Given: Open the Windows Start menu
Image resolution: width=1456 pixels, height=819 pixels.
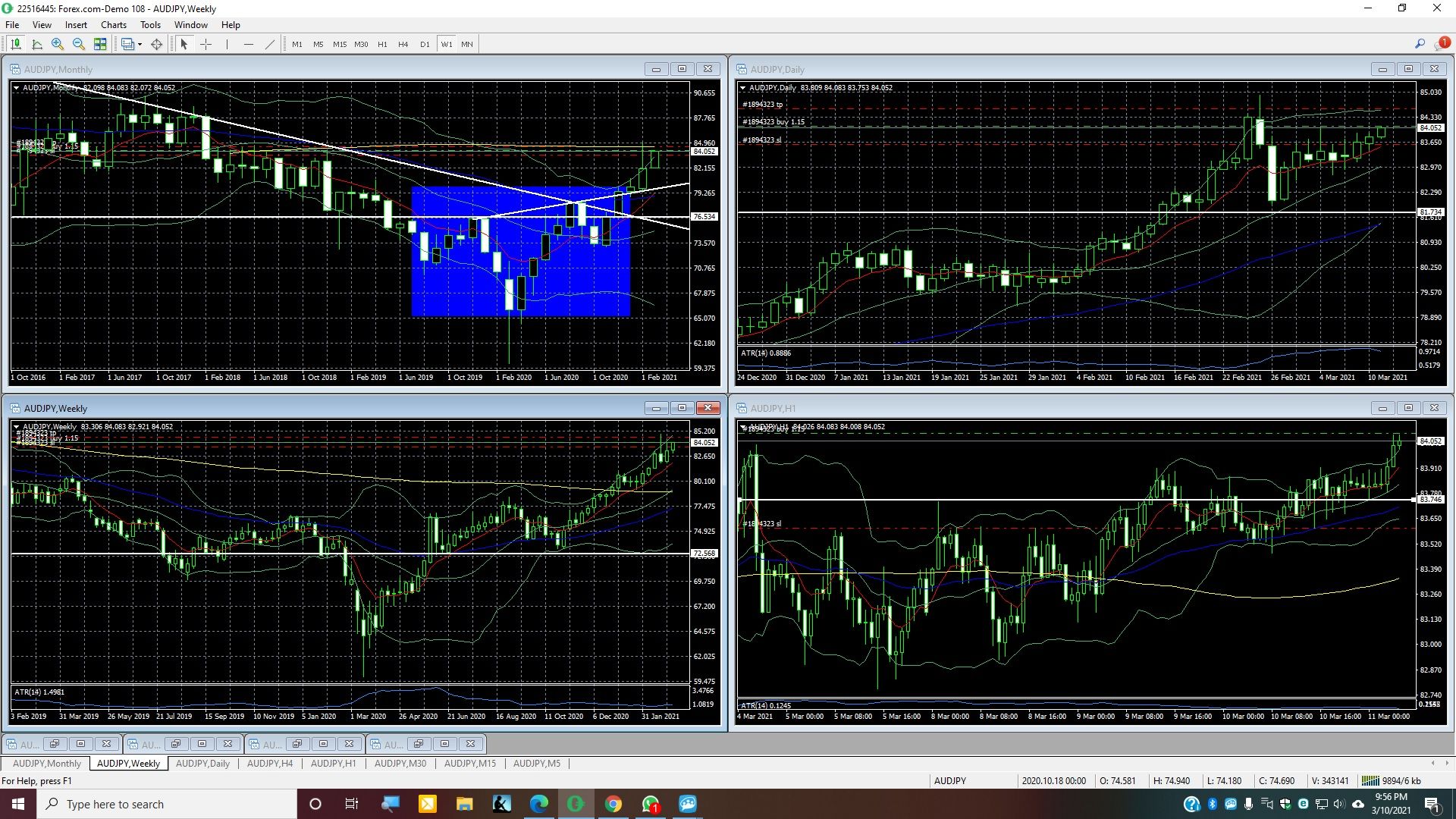Looking at the screenshot, I should click(18, 804).
